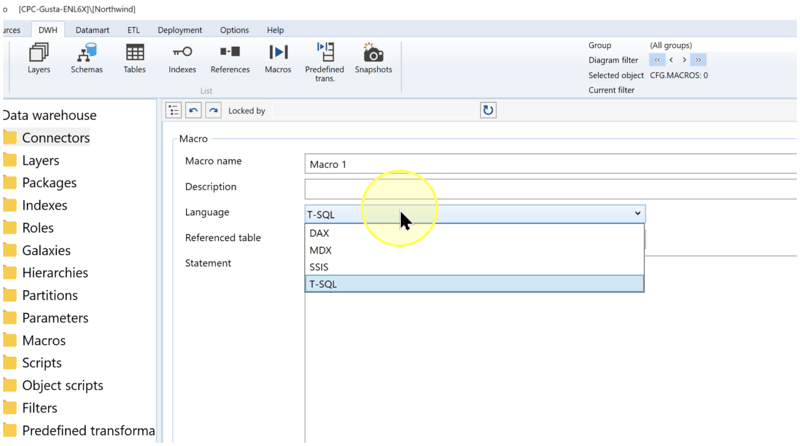Click the list view icon beside undo
Image resolution: width=800 pixels, height=446 pixels.
[x=173, y=110]
